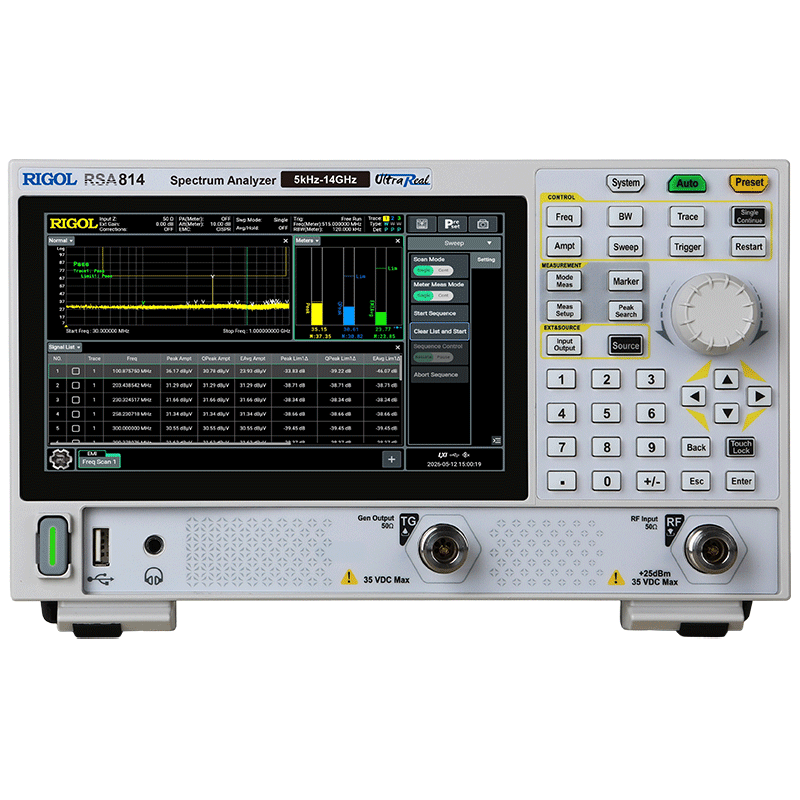This screenshot has width=800, height=800.
Task: Collapse the side menu with the bottom-right panel icon
Action: click(x=496, y=440)
